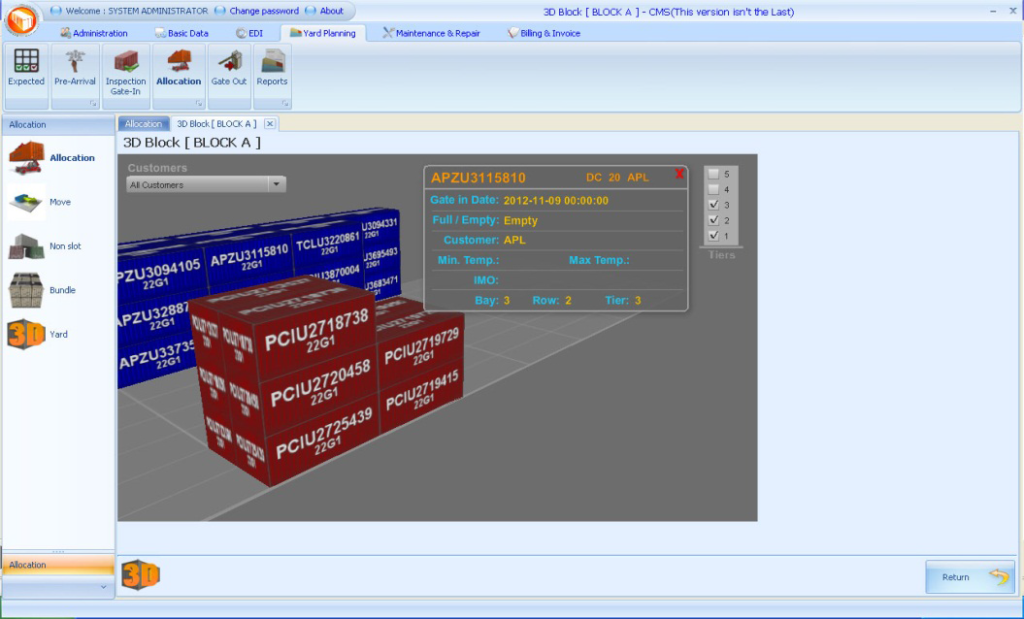
Task: Click the Allocation sidebar header
Action: coord(58,124)
